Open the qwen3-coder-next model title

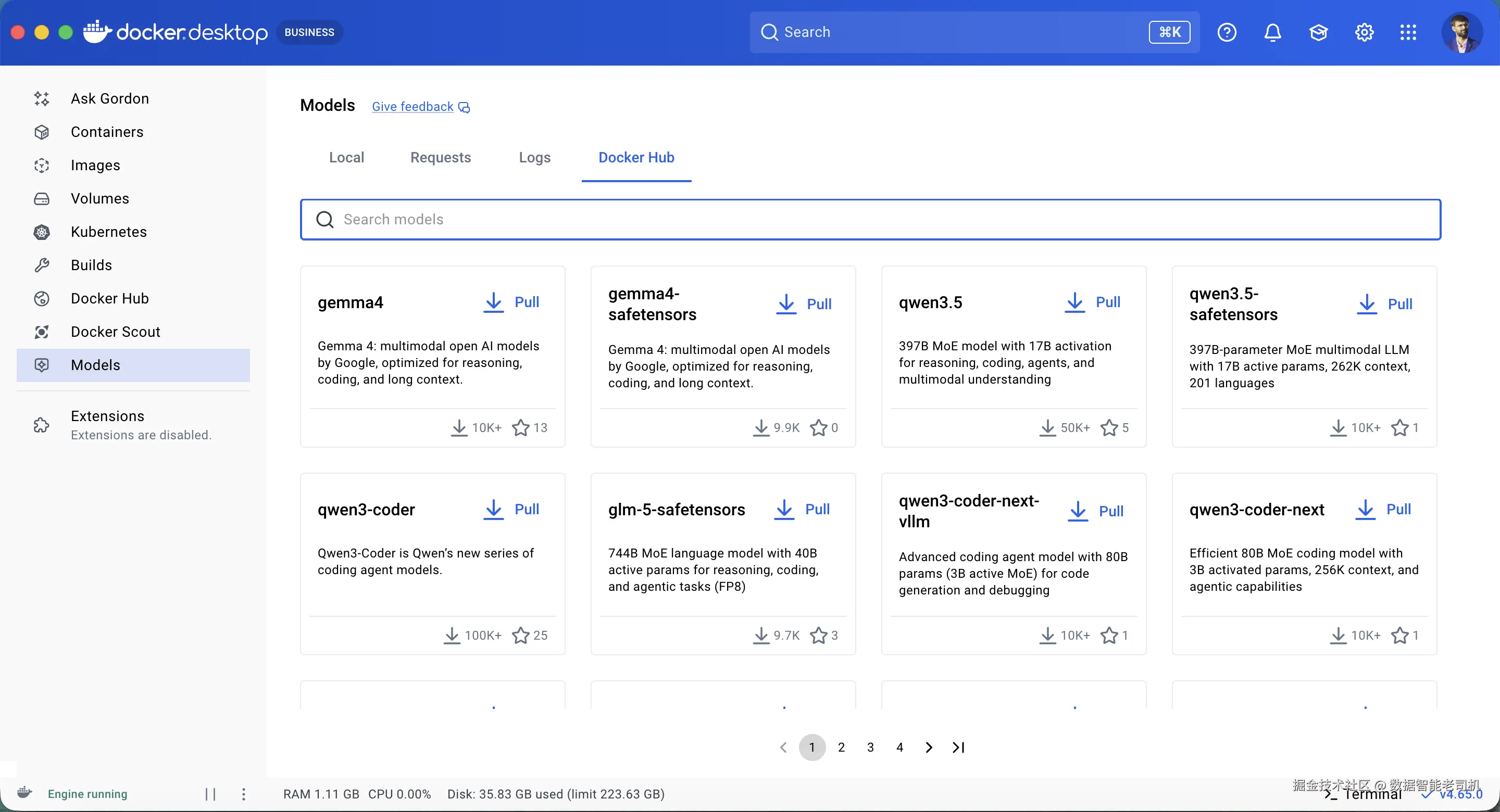pyautogui.click(x=1257, y=510)
